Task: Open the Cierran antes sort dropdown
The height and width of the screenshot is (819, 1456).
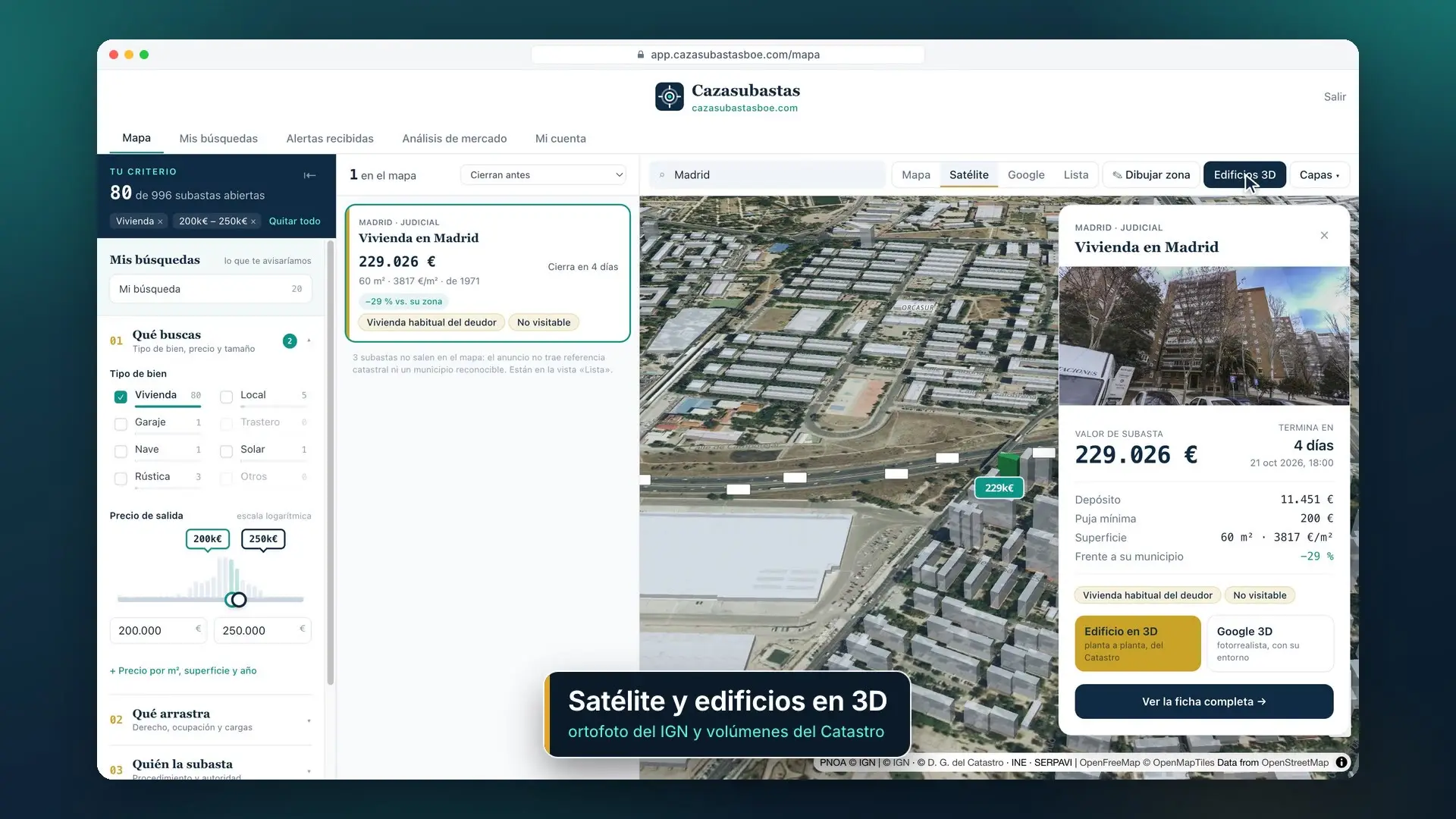Action: pyautogui.click(x=543, y=175)
